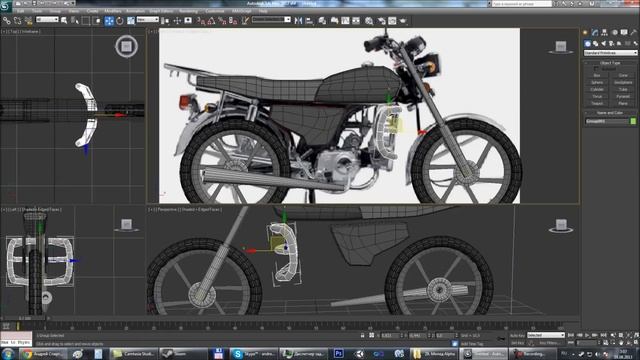640x360 pixels.
Task: Open the Reference Coordinate System dropdown
Action: pos(148,20)
